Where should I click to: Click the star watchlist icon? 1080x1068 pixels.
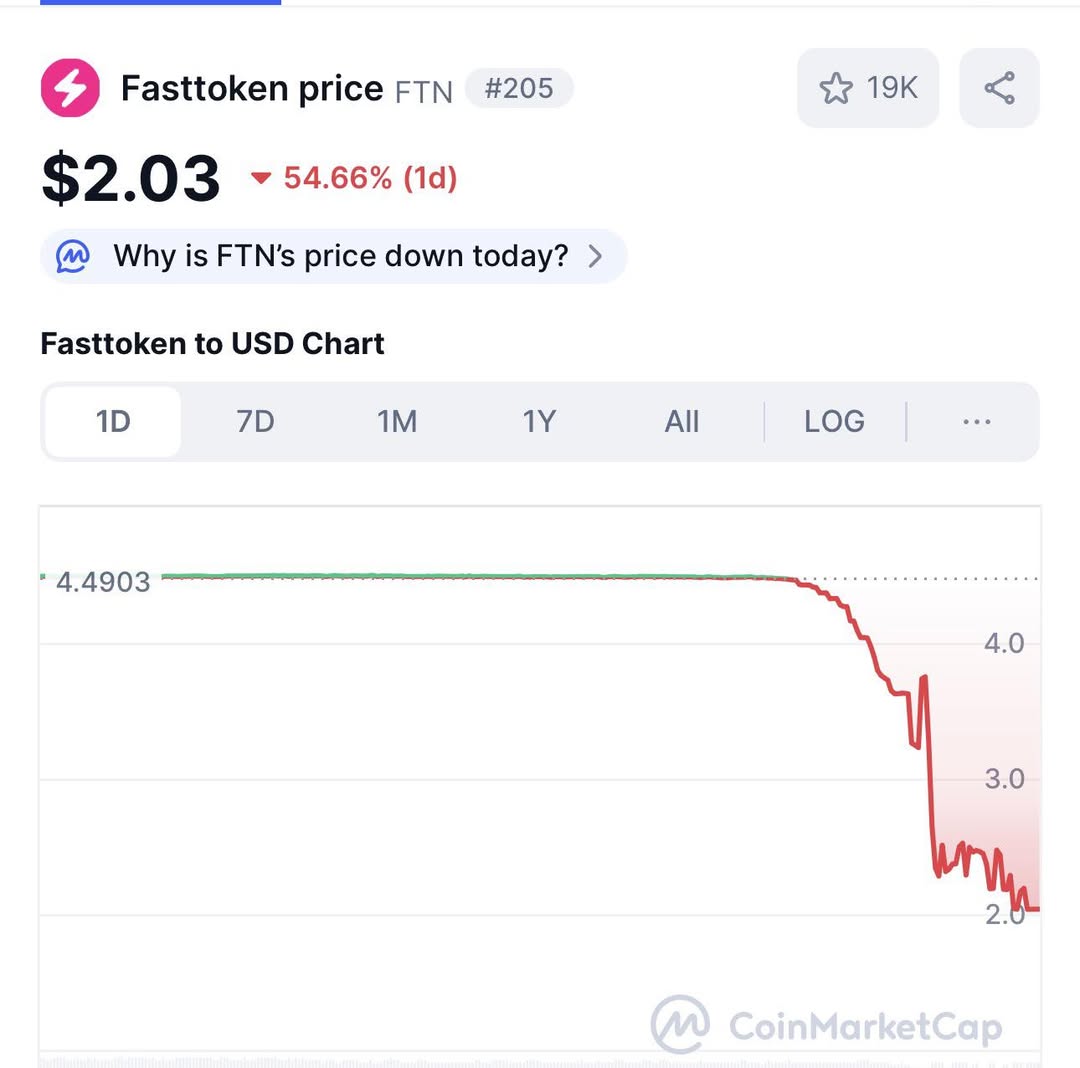(835, 88)
